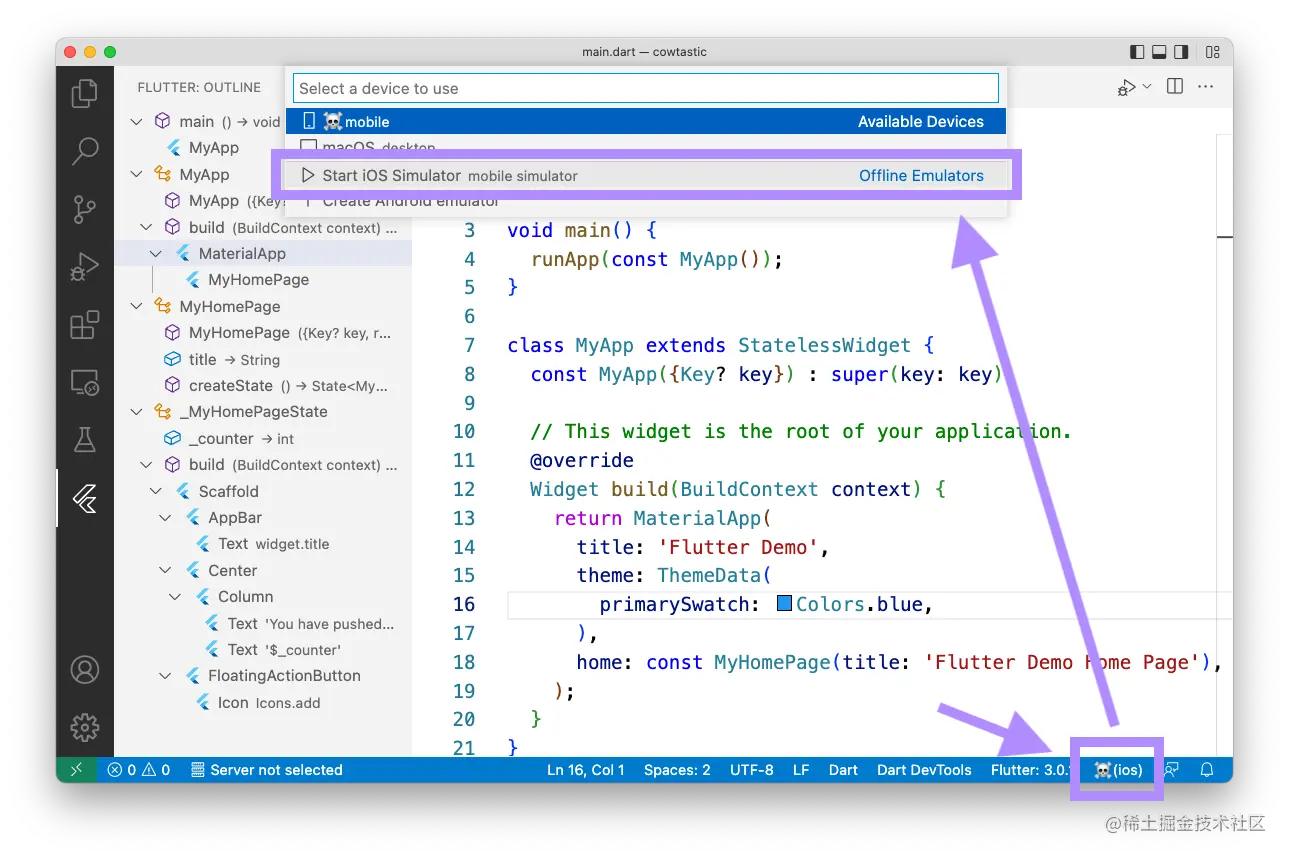Click the StatelessWidget class name in code
Viewport: 1289px width, 857px height.
825,345
